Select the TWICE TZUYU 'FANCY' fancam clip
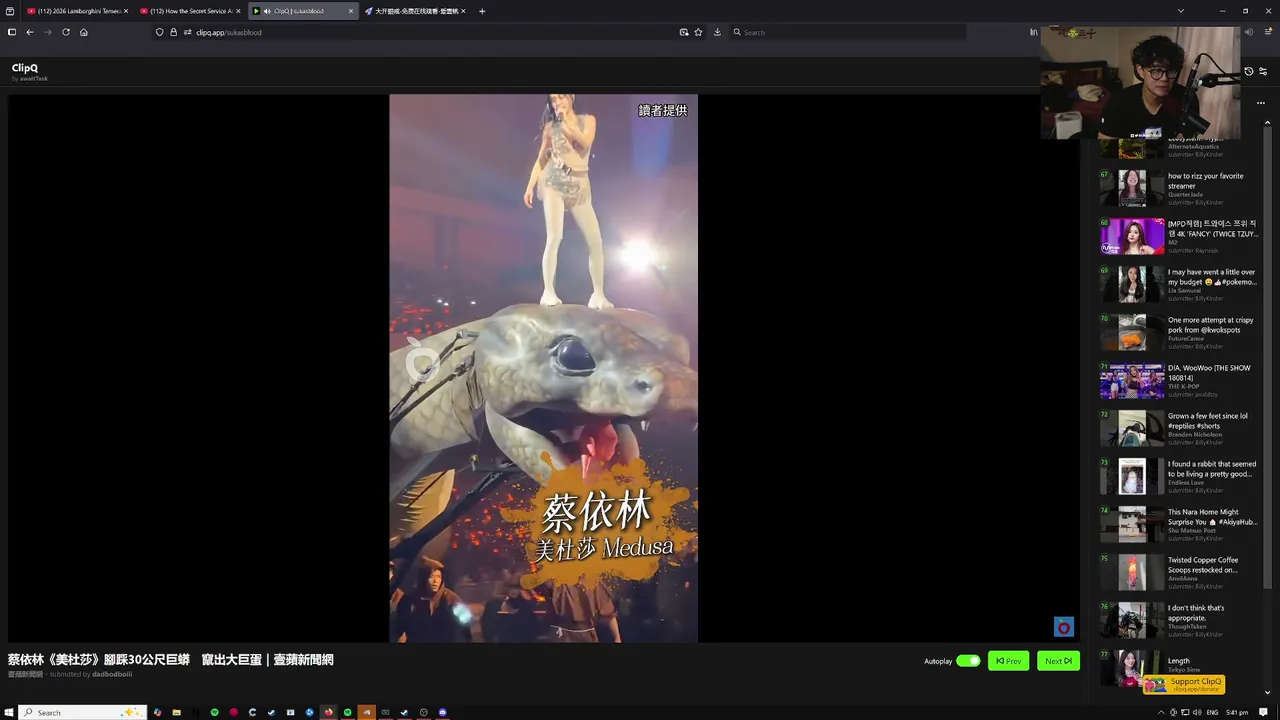Viewport: 1280px width, 720px height. (x=1180, y=236)
